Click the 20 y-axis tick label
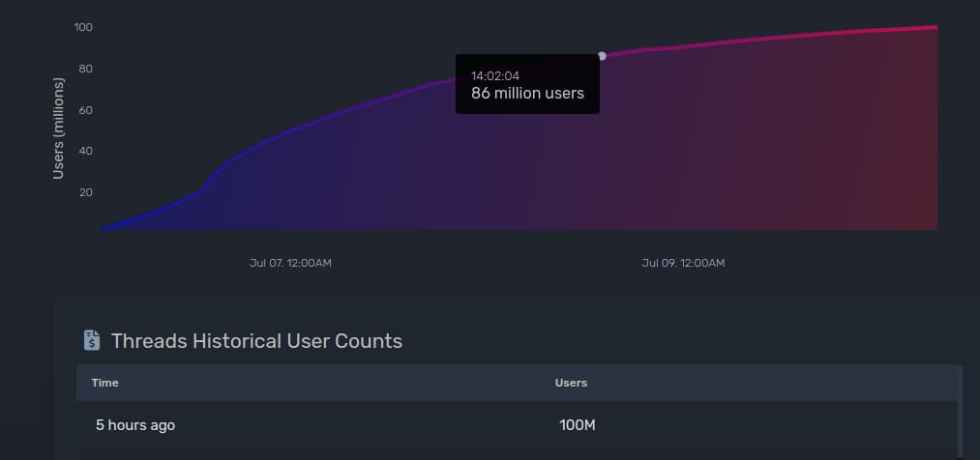The image size is (980, 460). [x=86, y=192]
